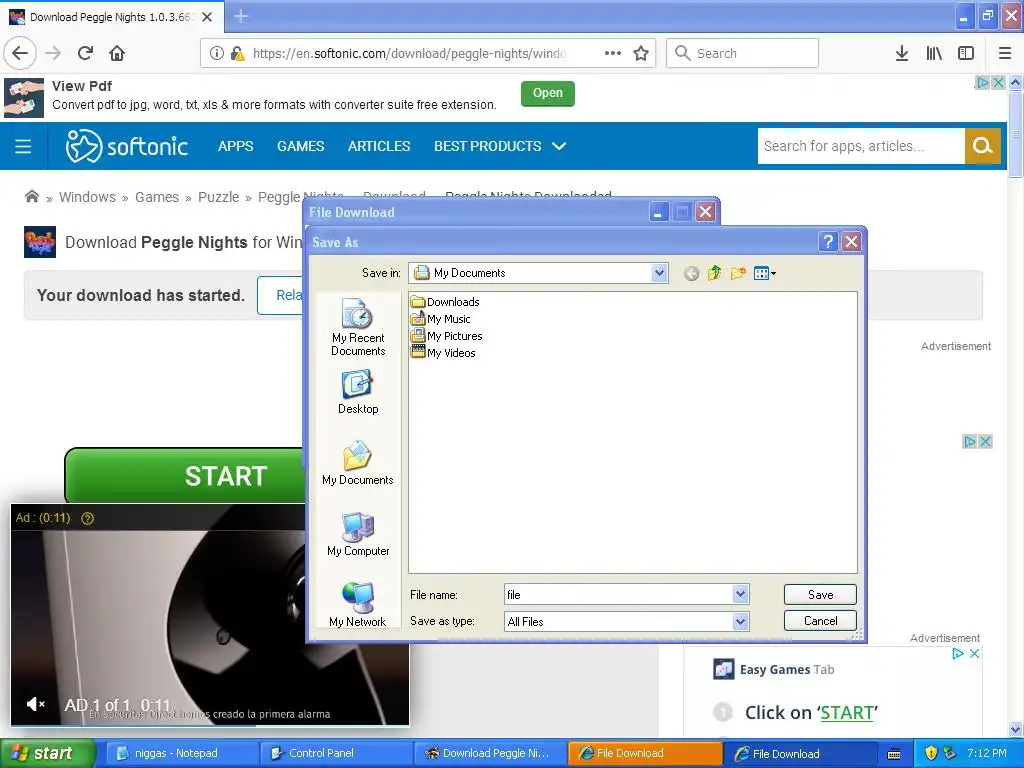Click Open button on View Pdf ad
The height and width of the screenshot is (768, 1024).
coord(547,93)
